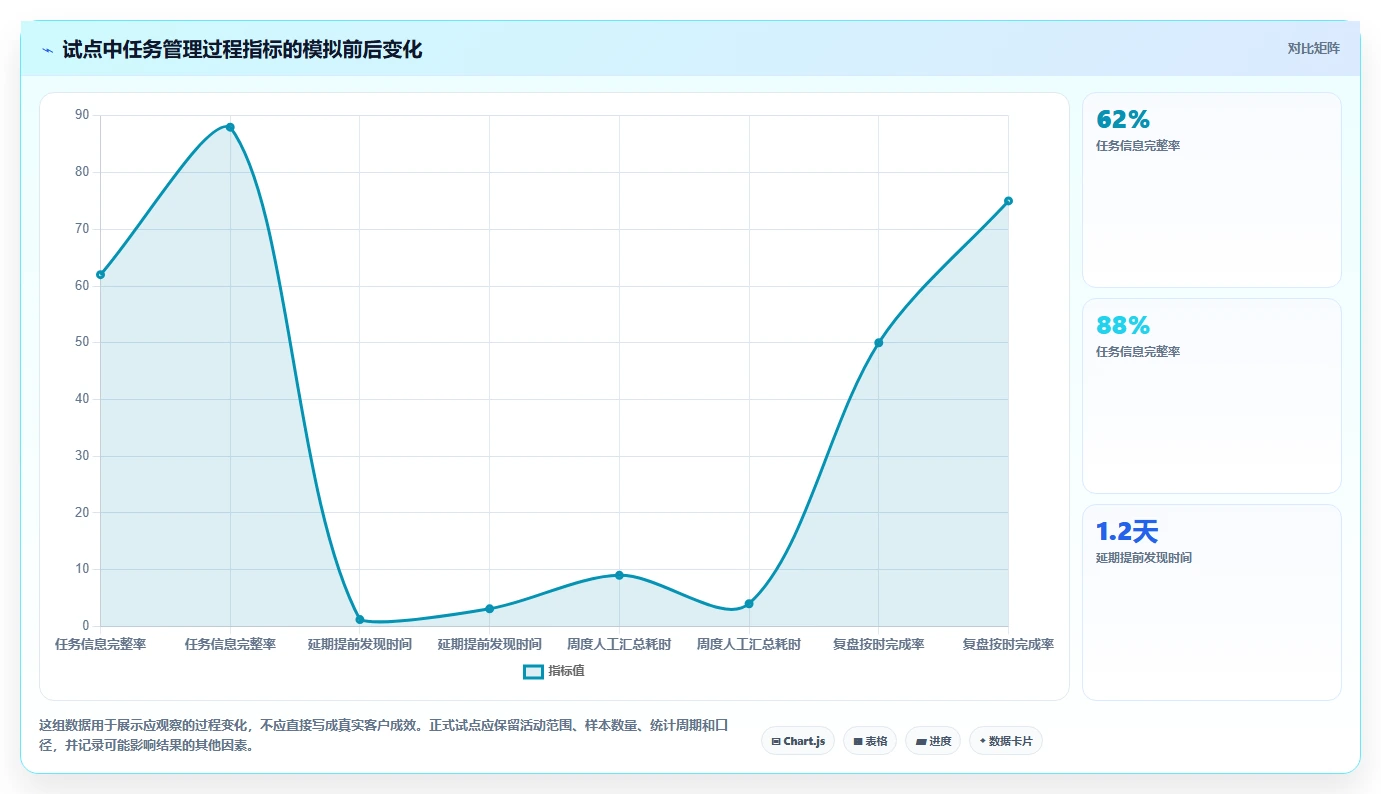Click the 延期提前发现时间 caption under 1.2天
Screen dimensions: 1381x794
click(x=1144, y=558)
